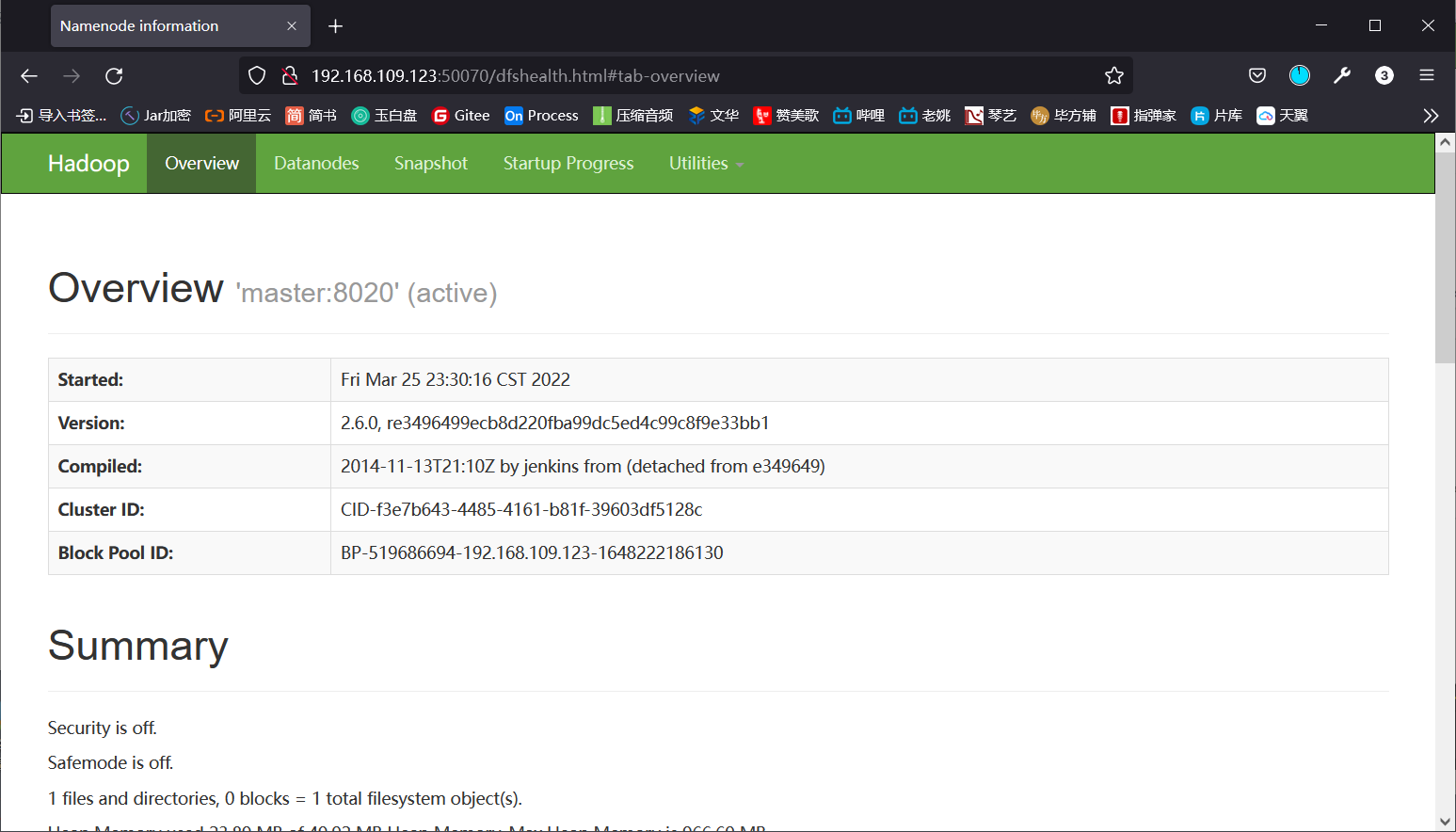Open the 哔哩 bookmark
This screenshot has height=832, width=1456.
pyautogui.click(x=859, y=116)
